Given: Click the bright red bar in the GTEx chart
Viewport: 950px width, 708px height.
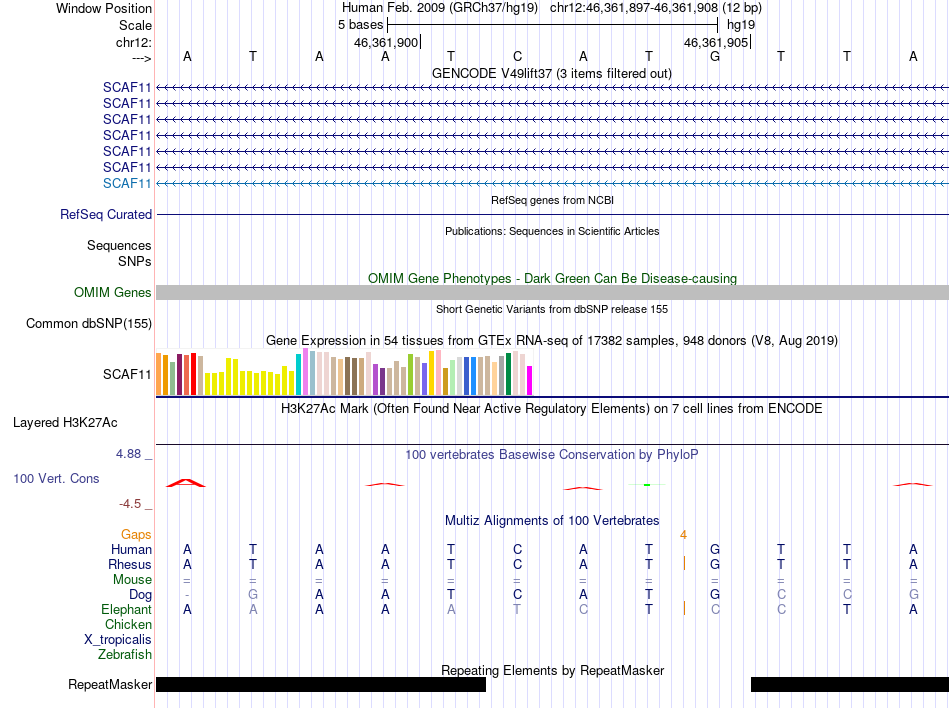Looking at the screenshot, I should [x=193, y=374].
